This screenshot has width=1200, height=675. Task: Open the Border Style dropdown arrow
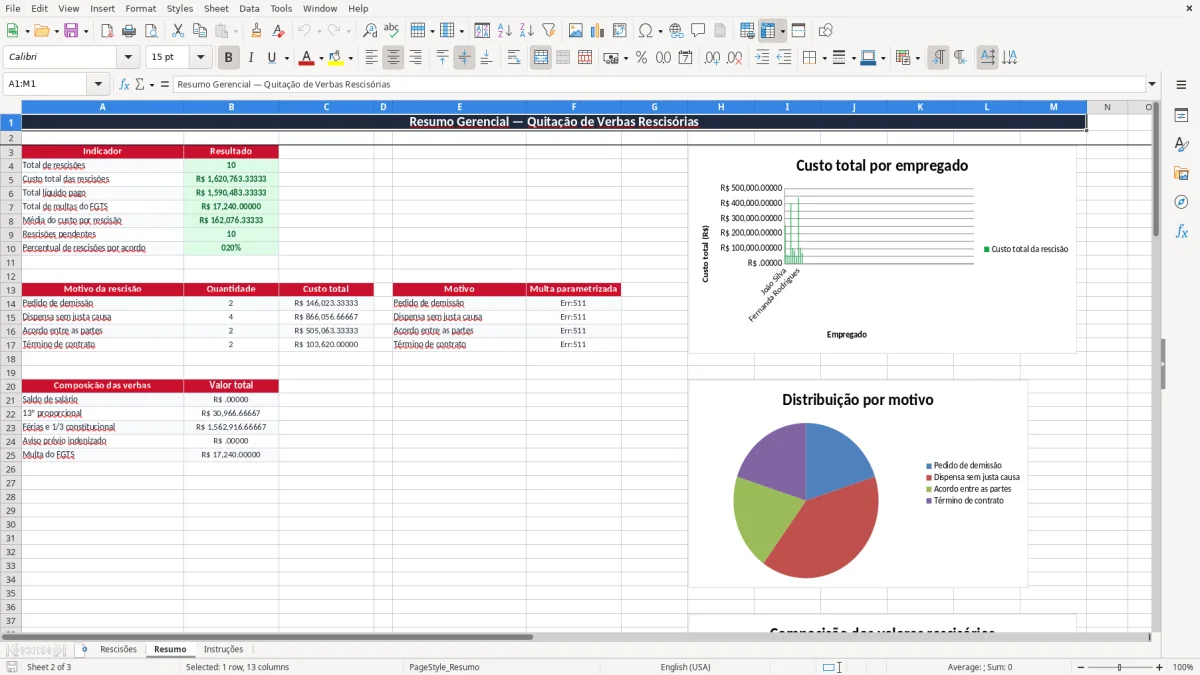(854, 58)
